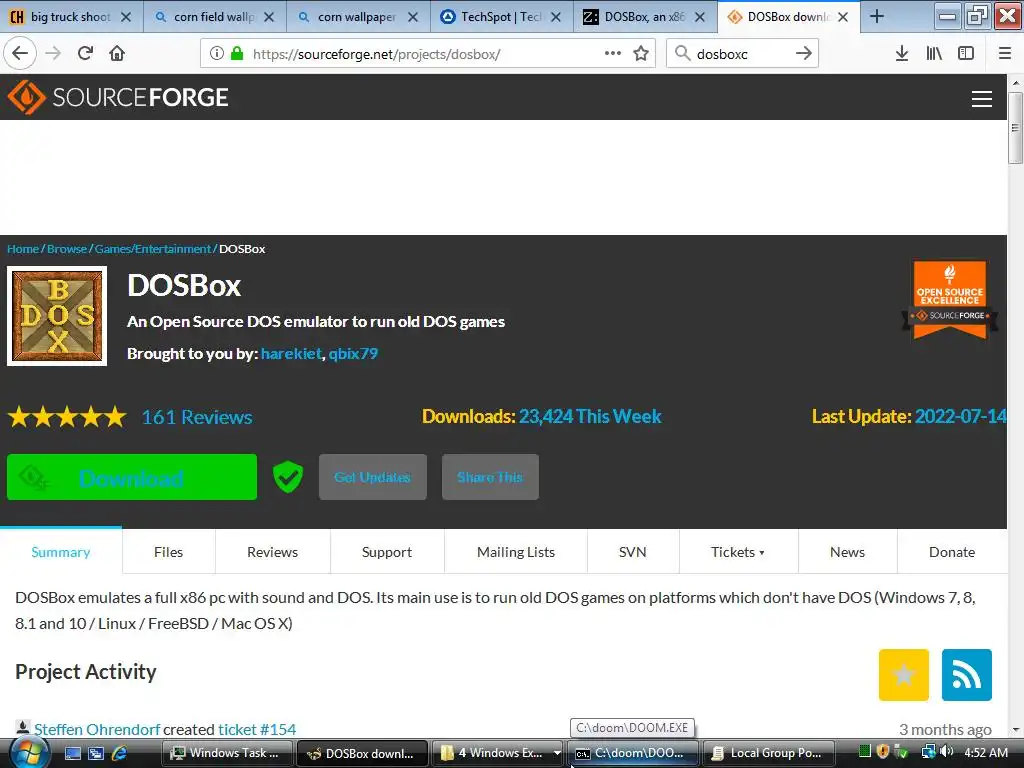This screenshot has width=1024, height=768.
Task: Click the yellow star favorite button
Action: (x=904, y=675)
